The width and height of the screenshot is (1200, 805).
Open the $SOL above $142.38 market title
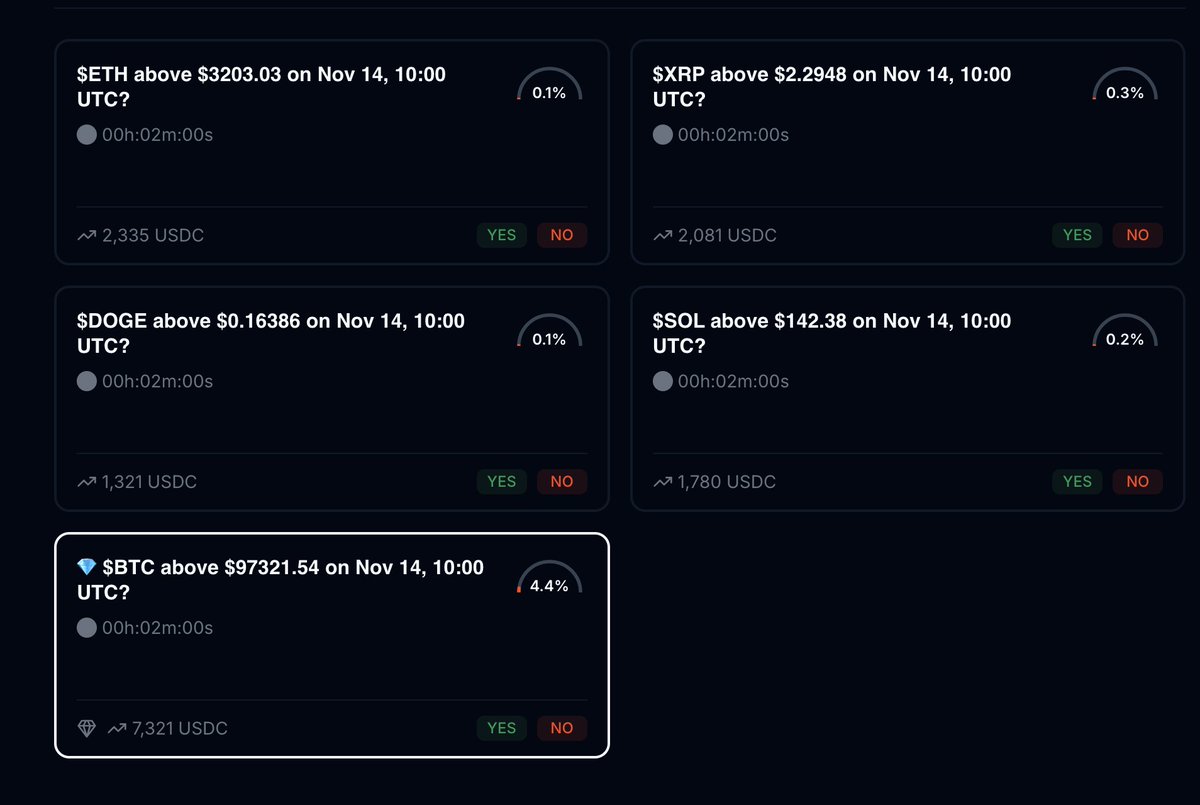tap(832, 333)
